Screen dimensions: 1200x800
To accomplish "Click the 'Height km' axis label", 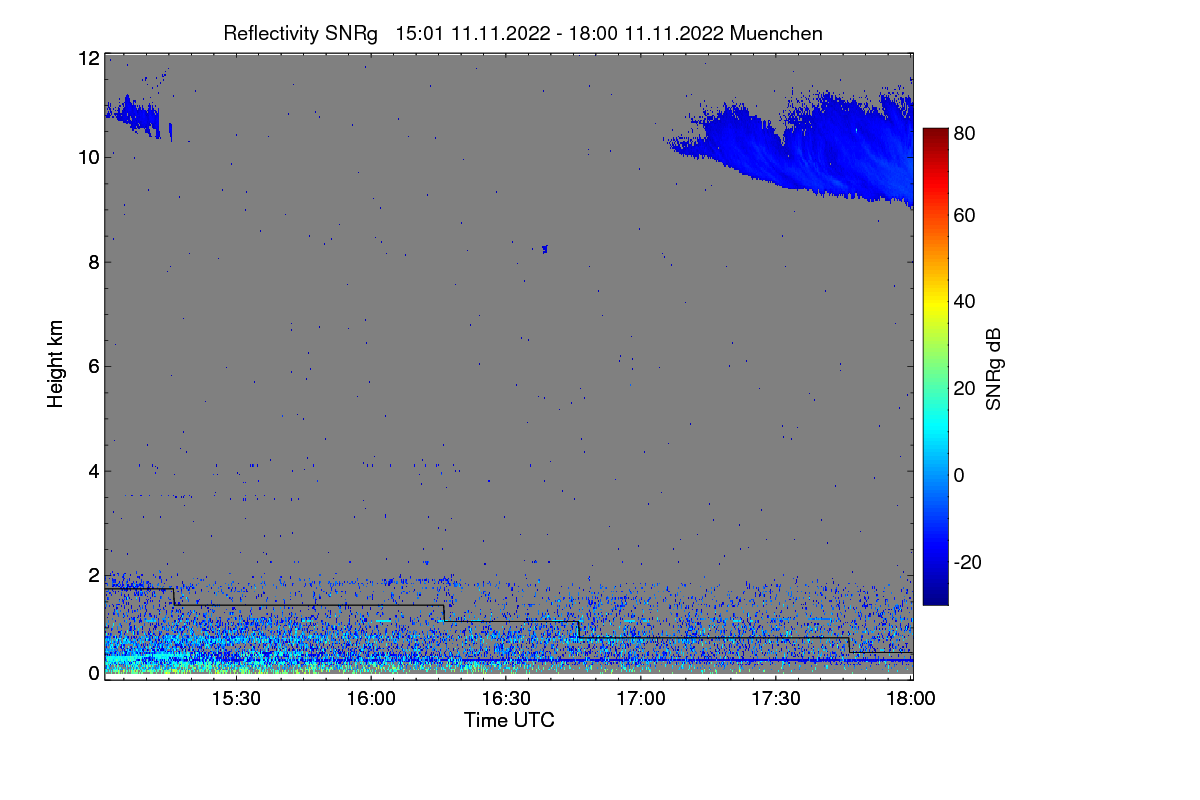I will coord(55,364).
